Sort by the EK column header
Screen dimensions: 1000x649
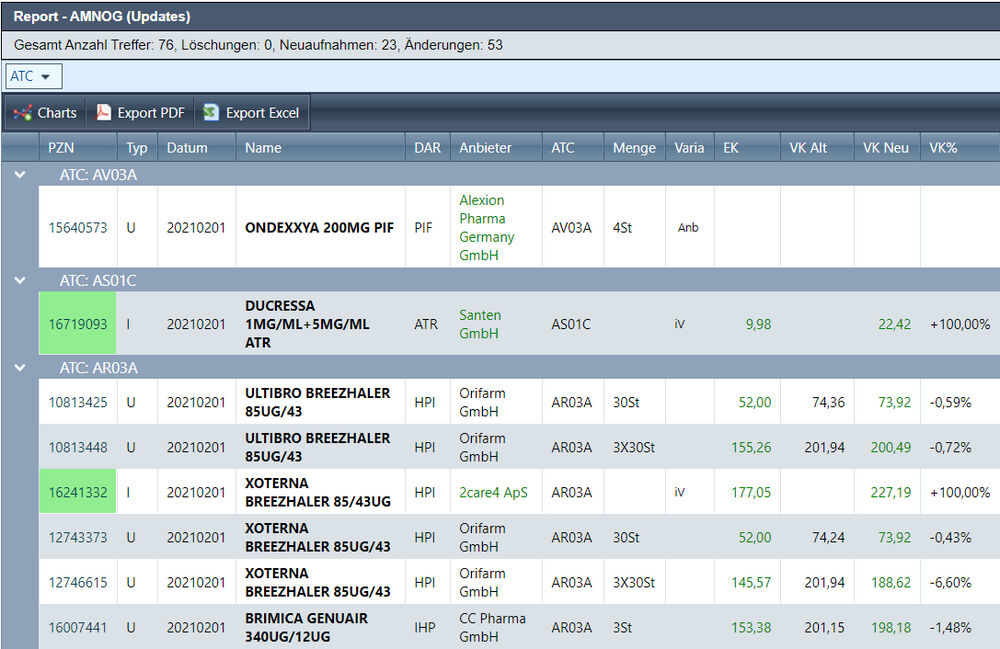coord(747,148)
